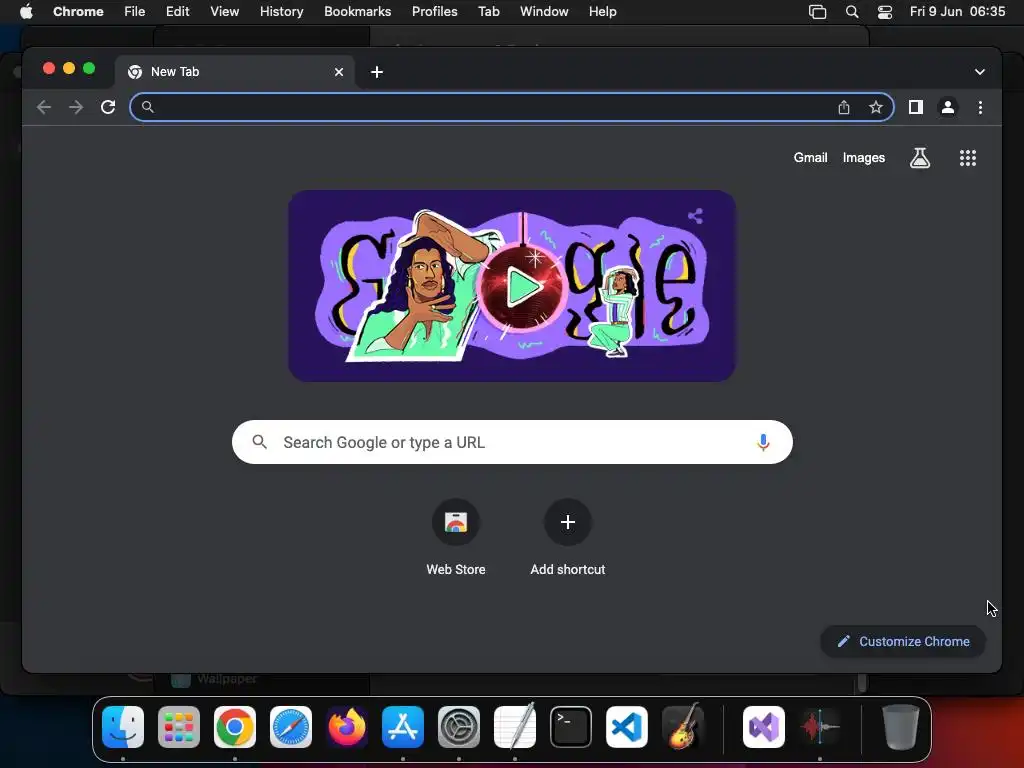
Task: Click the search magnifier in address bar
Action: tap(148, 107)
